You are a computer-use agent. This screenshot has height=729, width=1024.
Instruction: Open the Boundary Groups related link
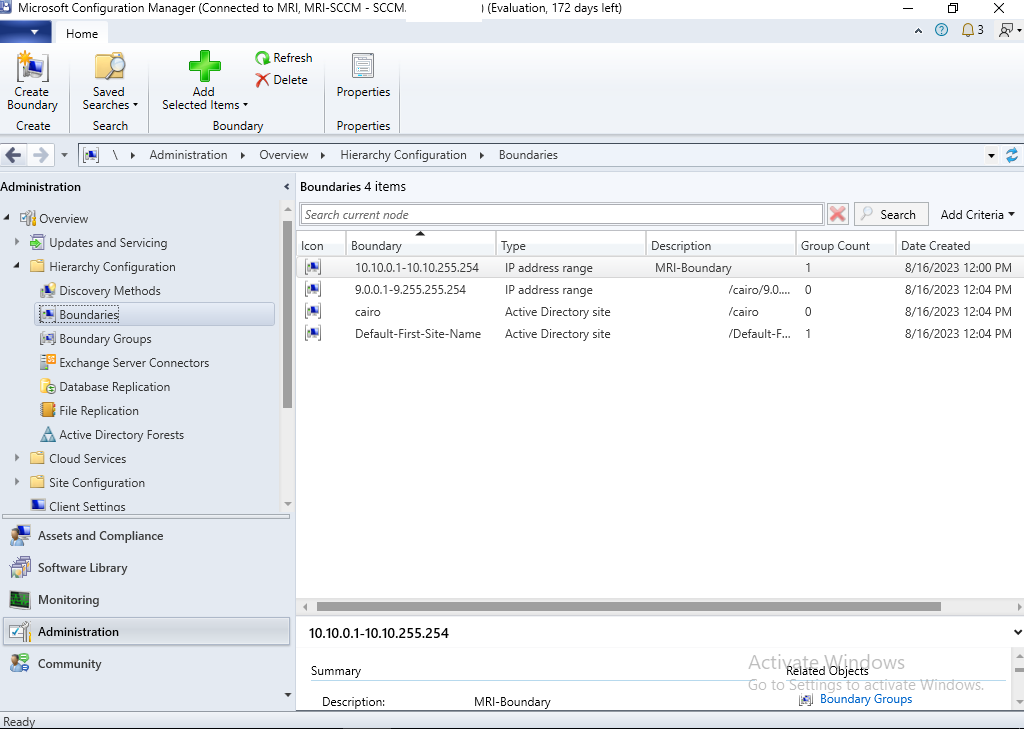pos(865,700)
